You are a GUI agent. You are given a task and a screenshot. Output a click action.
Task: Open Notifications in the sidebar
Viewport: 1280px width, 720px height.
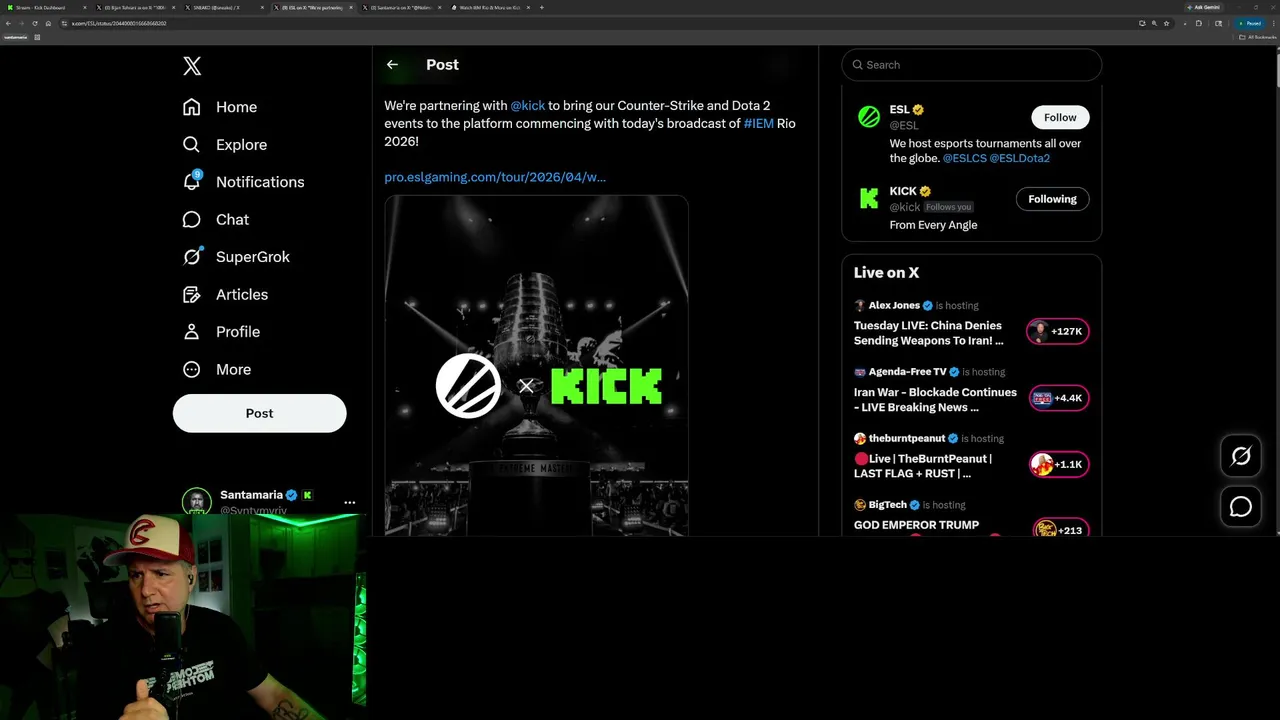tap(243, 182)
